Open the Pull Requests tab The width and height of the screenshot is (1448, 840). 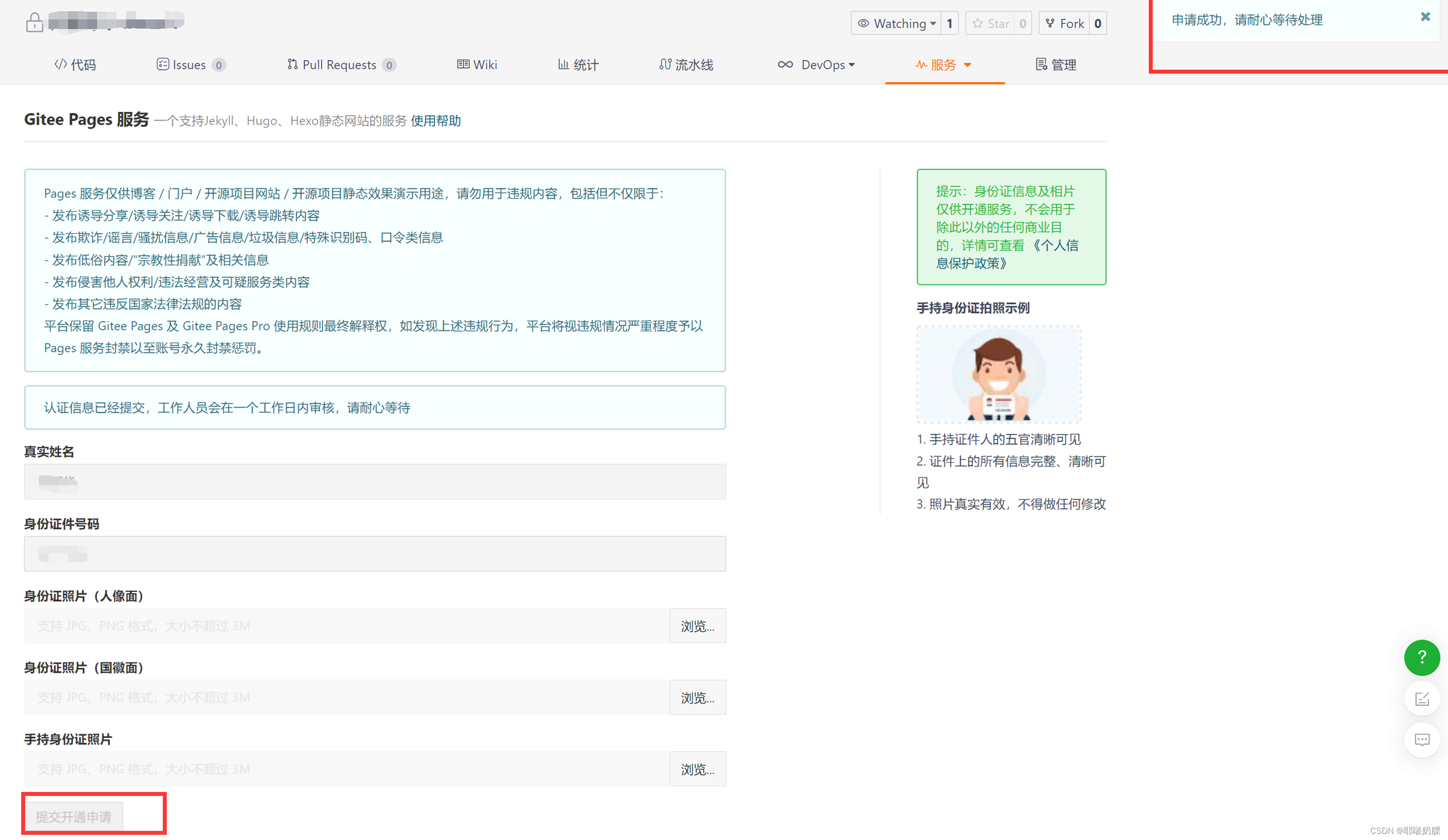pyautogui.click(x=342, y=64)
